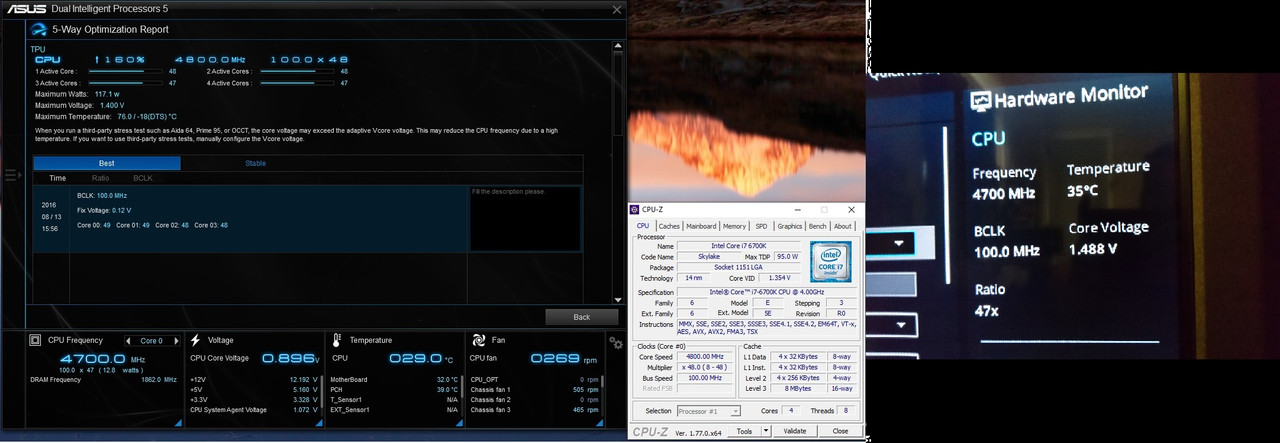The width and height of the screenshot is (1280, 443).
Task: Click the ASUS logo in title bar
Action: pos(27,9)
